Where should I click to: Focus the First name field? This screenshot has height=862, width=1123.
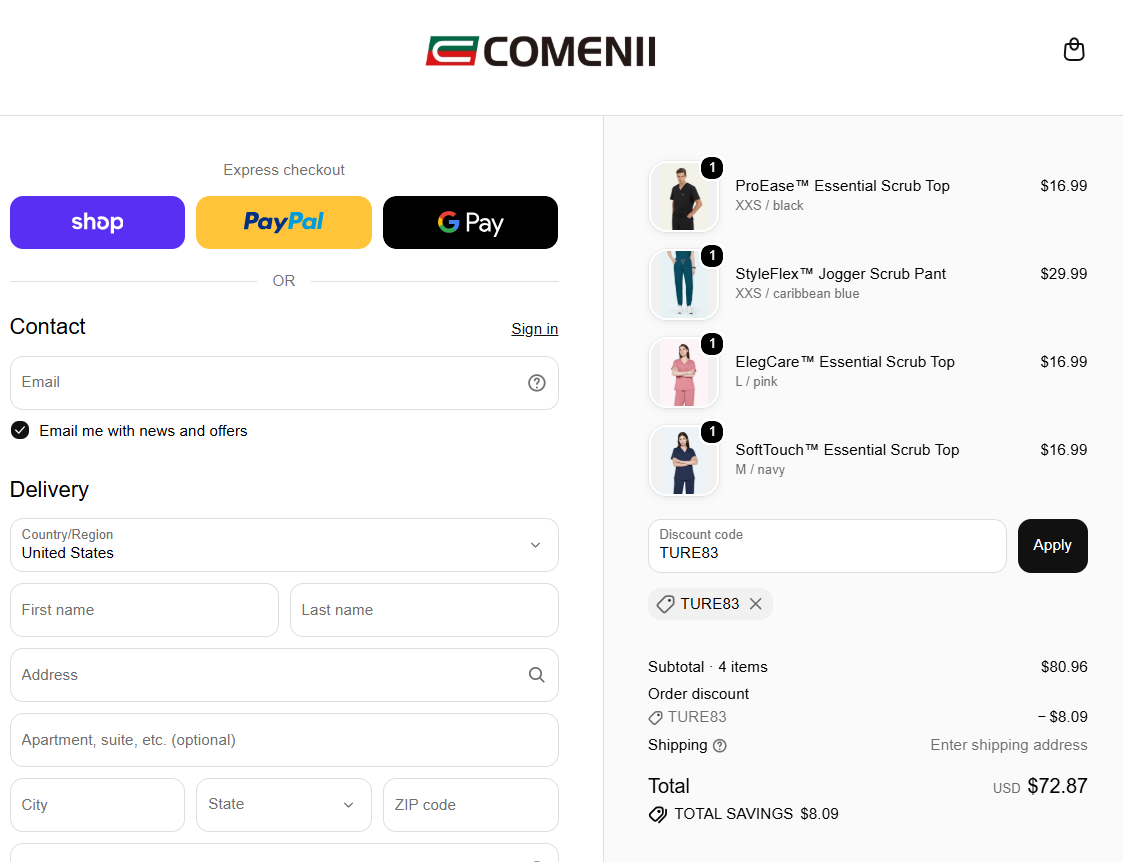144,610
